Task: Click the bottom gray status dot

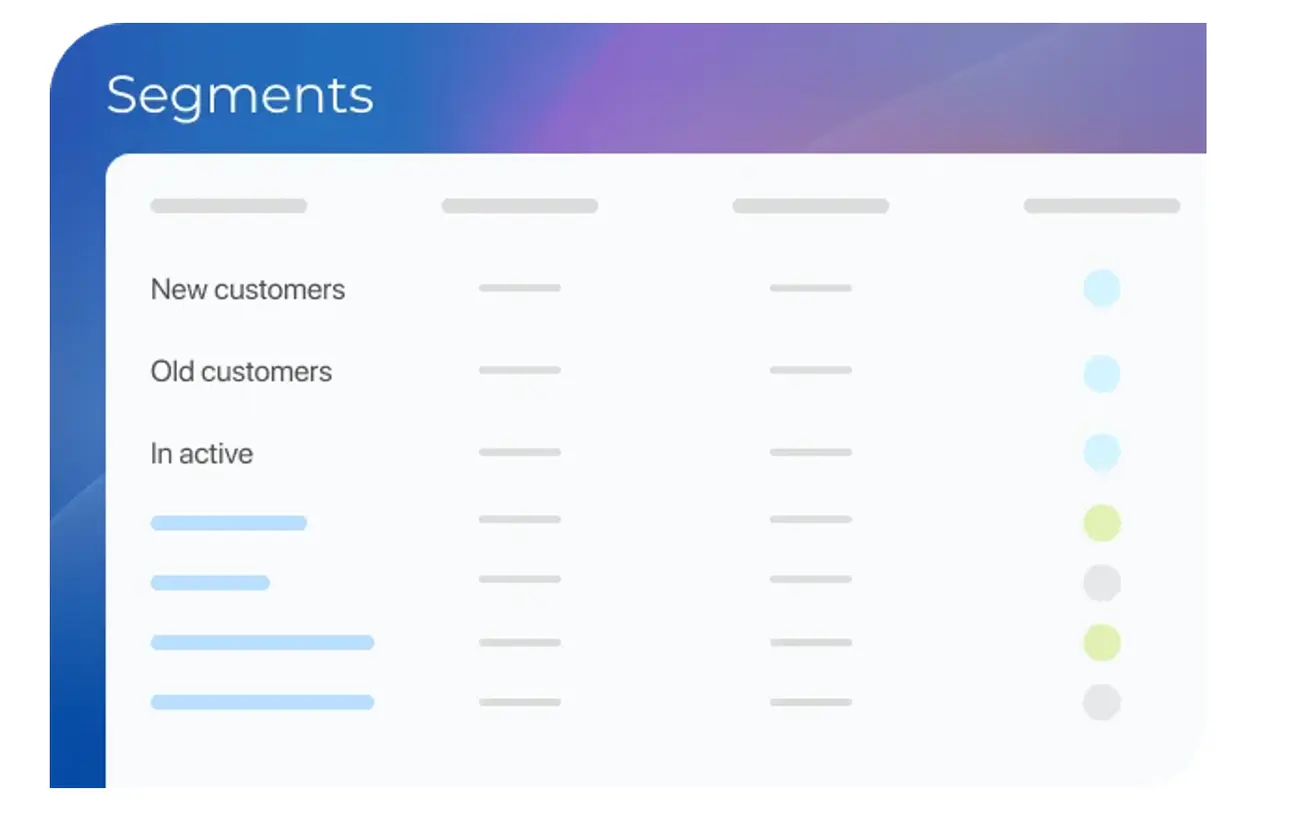Action: pyautogui.click(x=1101, y=702)
